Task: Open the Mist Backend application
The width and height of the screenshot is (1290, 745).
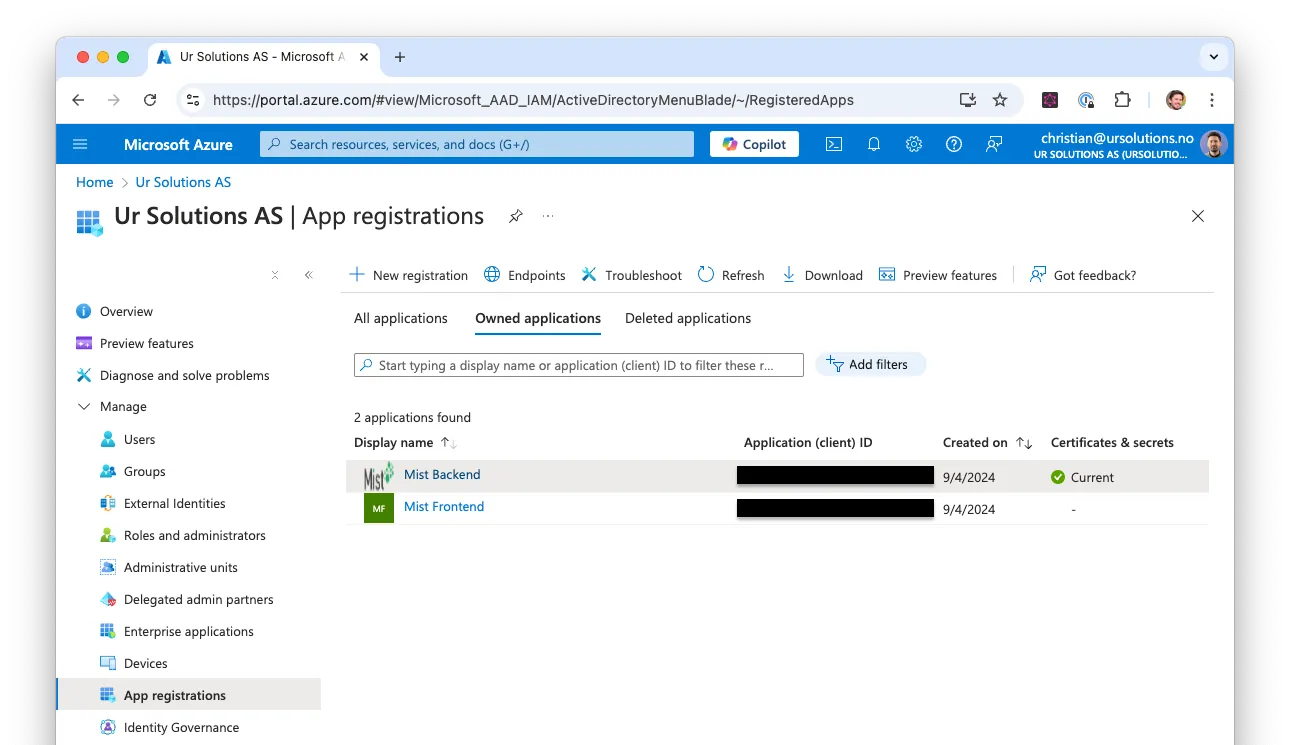Action: [x=442, y=474]
